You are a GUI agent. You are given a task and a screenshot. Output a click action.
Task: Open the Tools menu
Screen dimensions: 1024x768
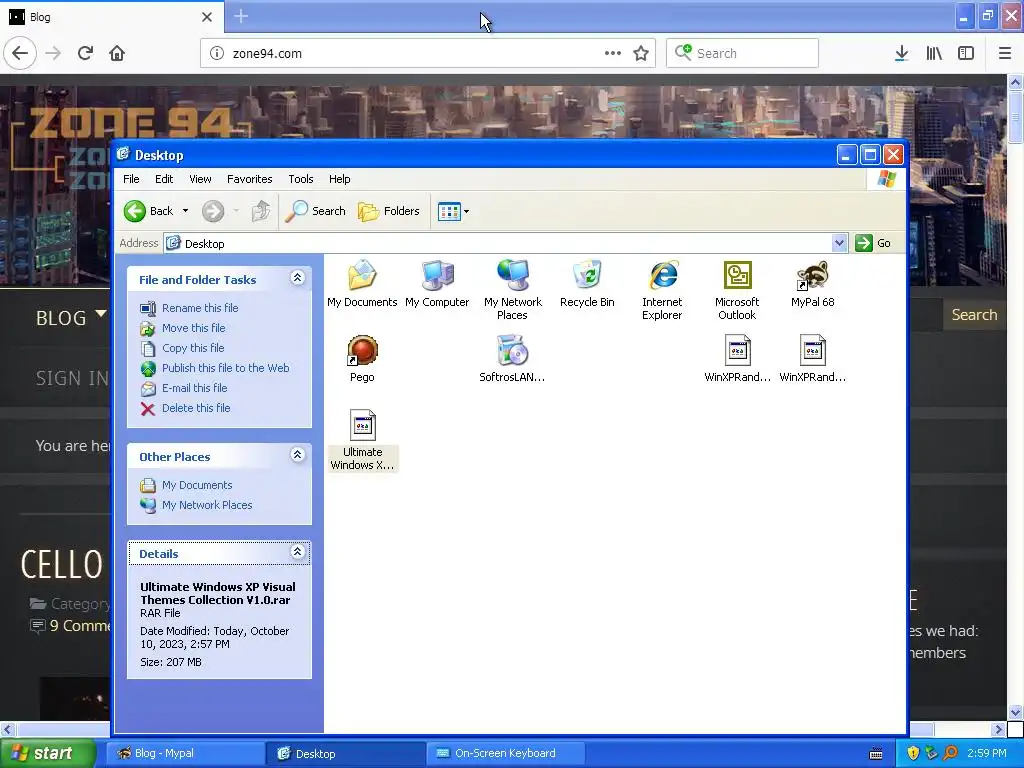click(x=301, y=179)
